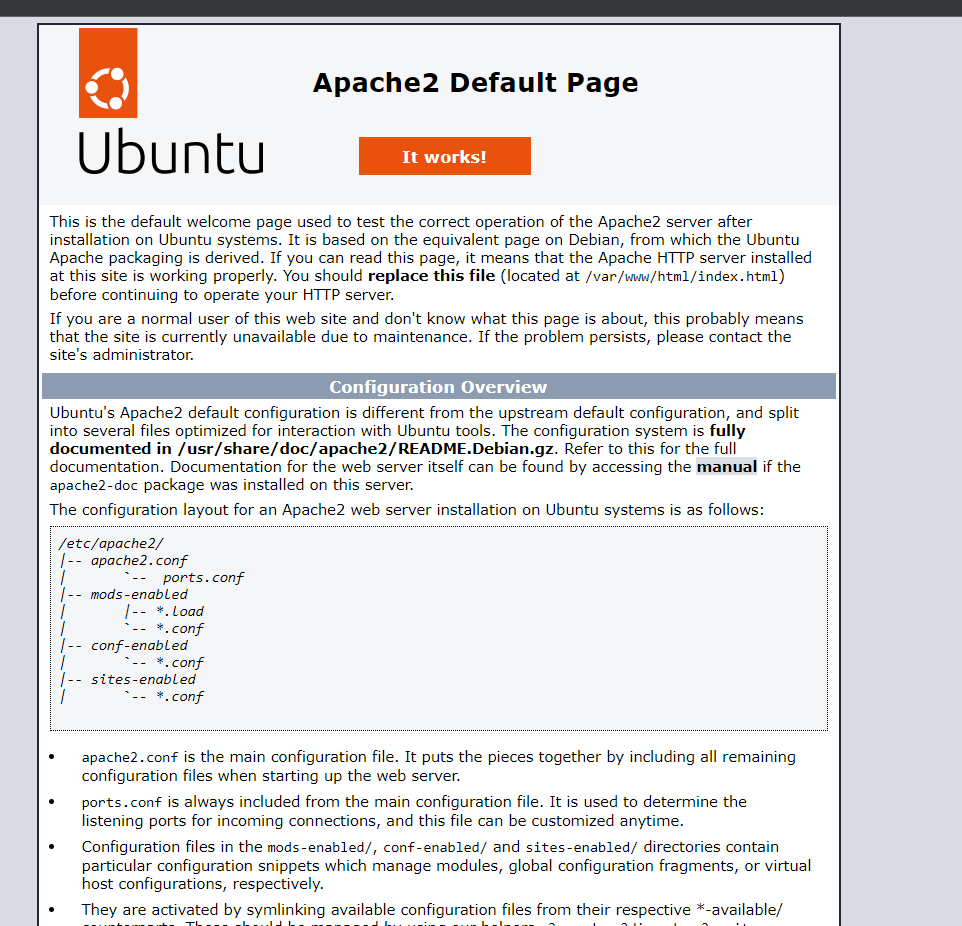Image resolution: width=962 pixels, height=926 pixels.
Task: Open the manual documentation link
Action: coord(726,467)
